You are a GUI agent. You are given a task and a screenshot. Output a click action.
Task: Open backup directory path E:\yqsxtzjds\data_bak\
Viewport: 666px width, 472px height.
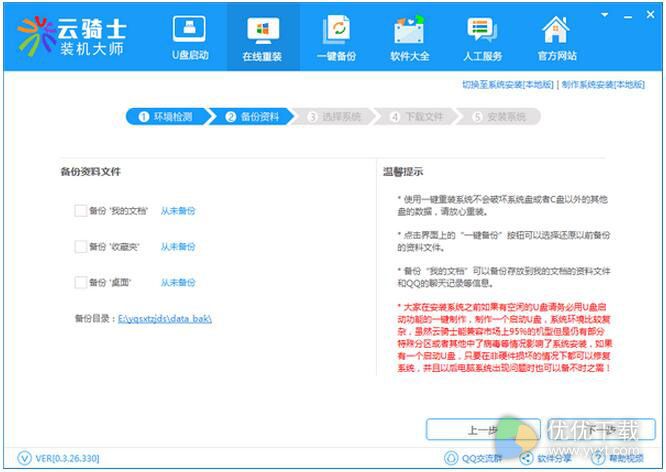(x=165, y=319)
